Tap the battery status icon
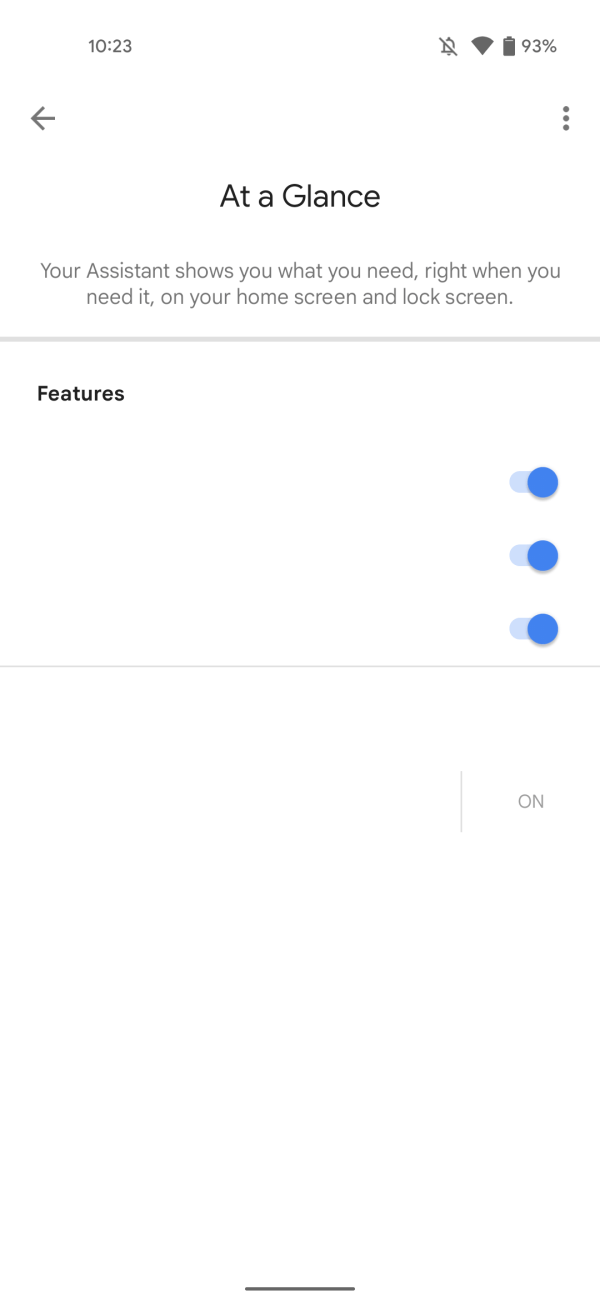The image size is (600, 1300). [x=509, y=46]
